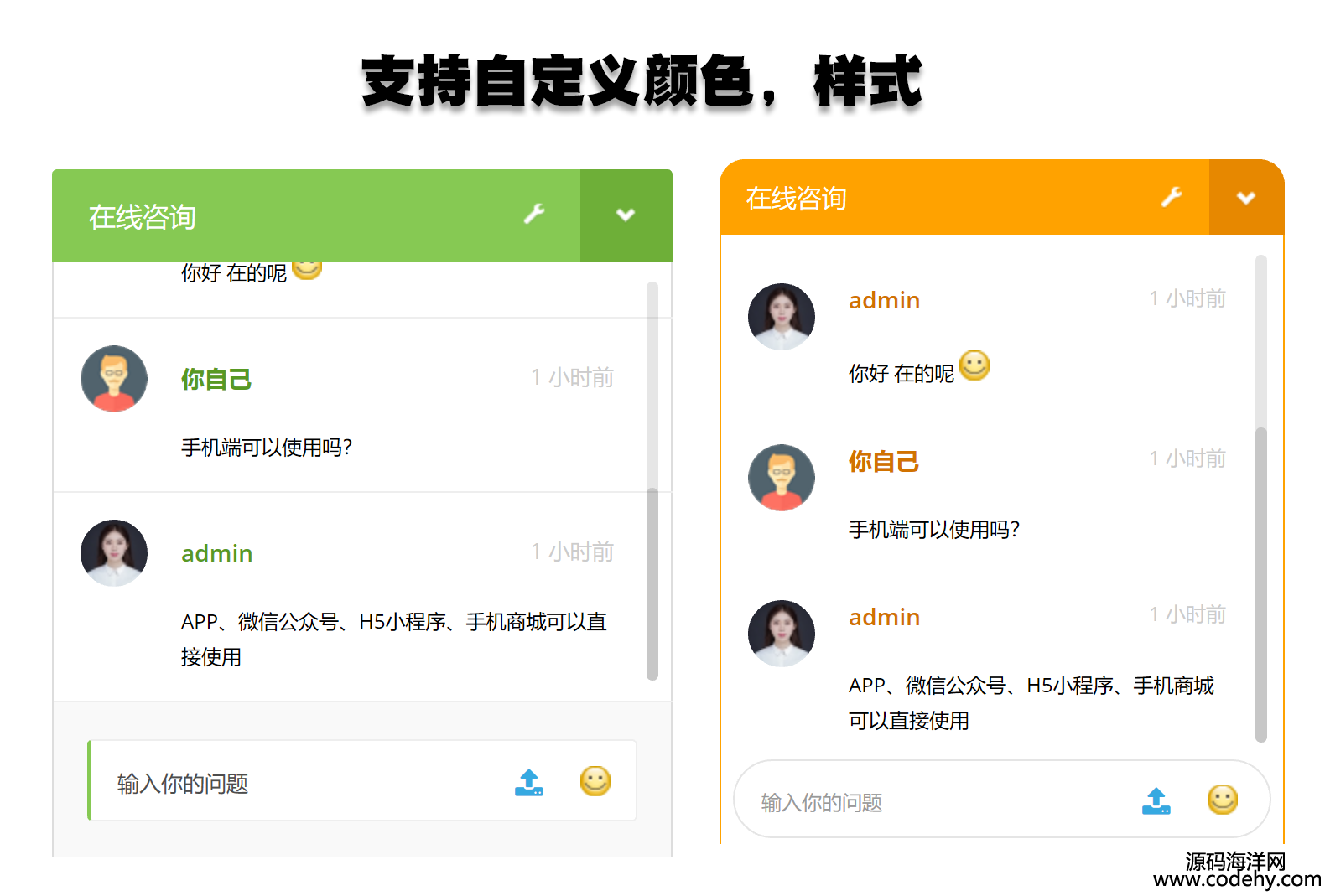1325x896 pixels.
Task: Click APP、微信公众号 message in green chat
Action: (394, 640)
